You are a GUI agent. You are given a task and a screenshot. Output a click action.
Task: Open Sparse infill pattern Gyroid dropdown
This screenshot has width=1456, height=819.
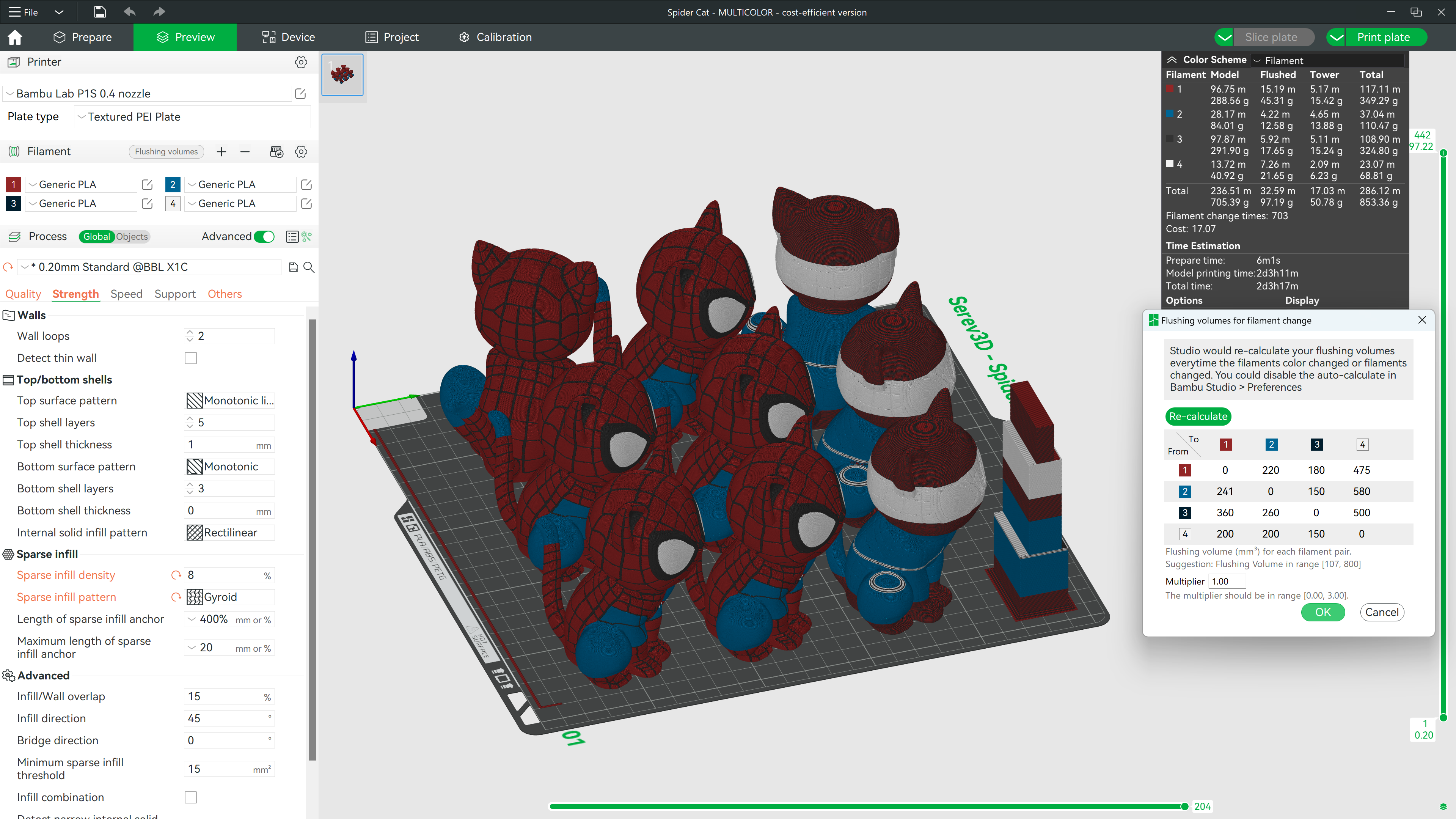click(230, 597)
